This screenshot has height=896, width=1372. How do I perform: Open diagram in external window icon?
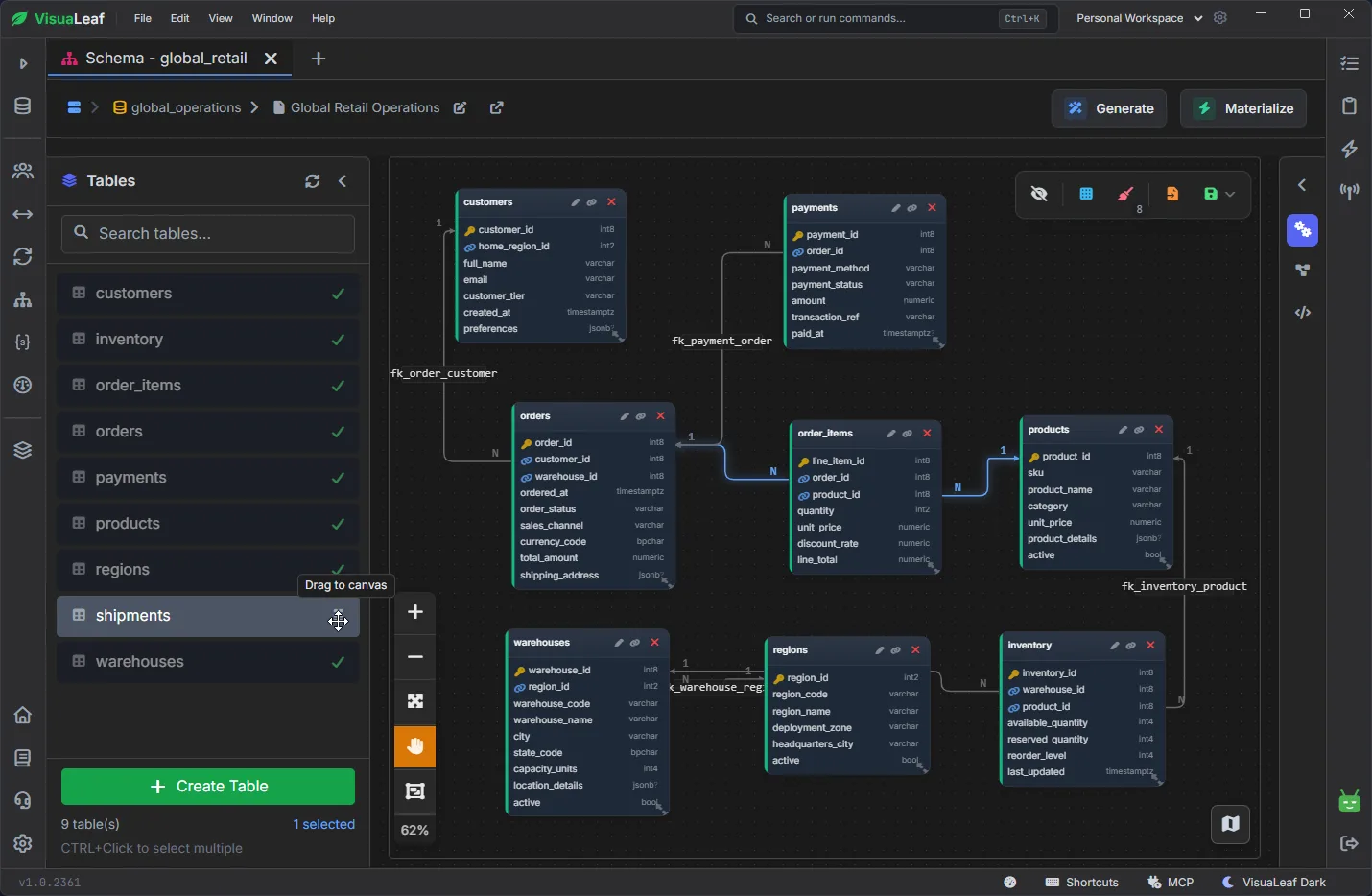point(497,108)
